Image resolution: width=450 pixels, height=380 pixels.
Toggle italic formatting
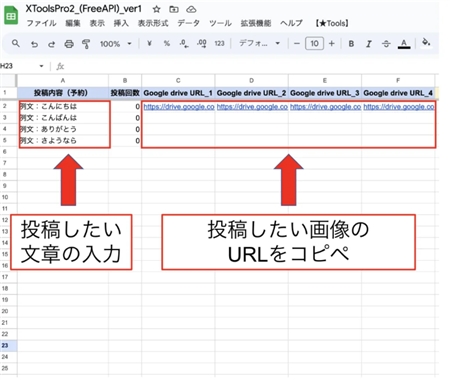pos(369,44)
